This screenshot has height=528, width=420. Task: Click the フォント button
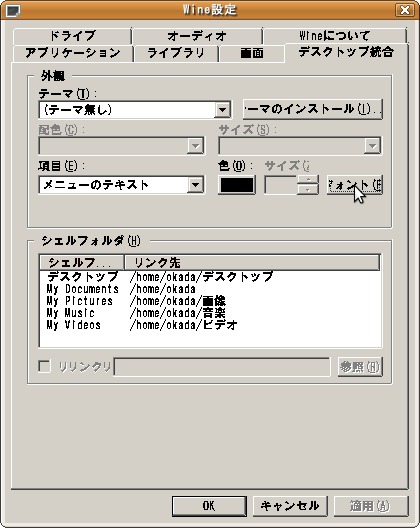tap(354, 185)
